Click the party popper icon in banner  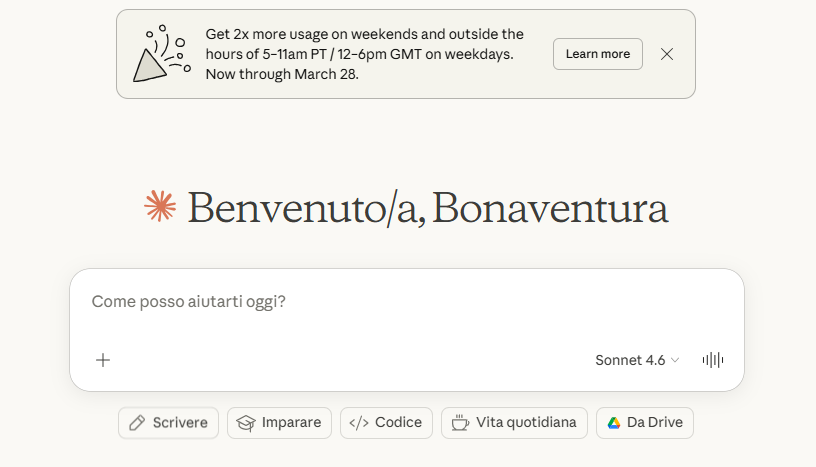point(161,55)
